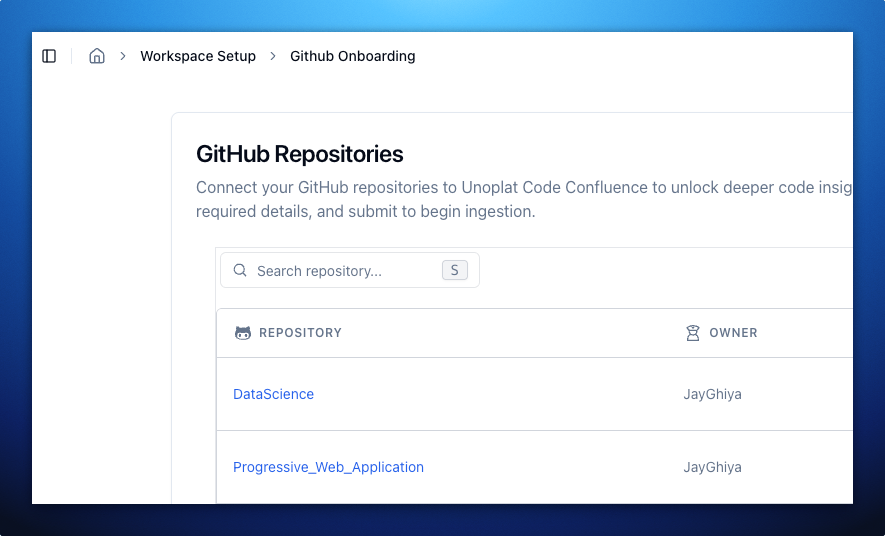
Task: Click the Connect your GitHub repositories description
Action: 524,199
